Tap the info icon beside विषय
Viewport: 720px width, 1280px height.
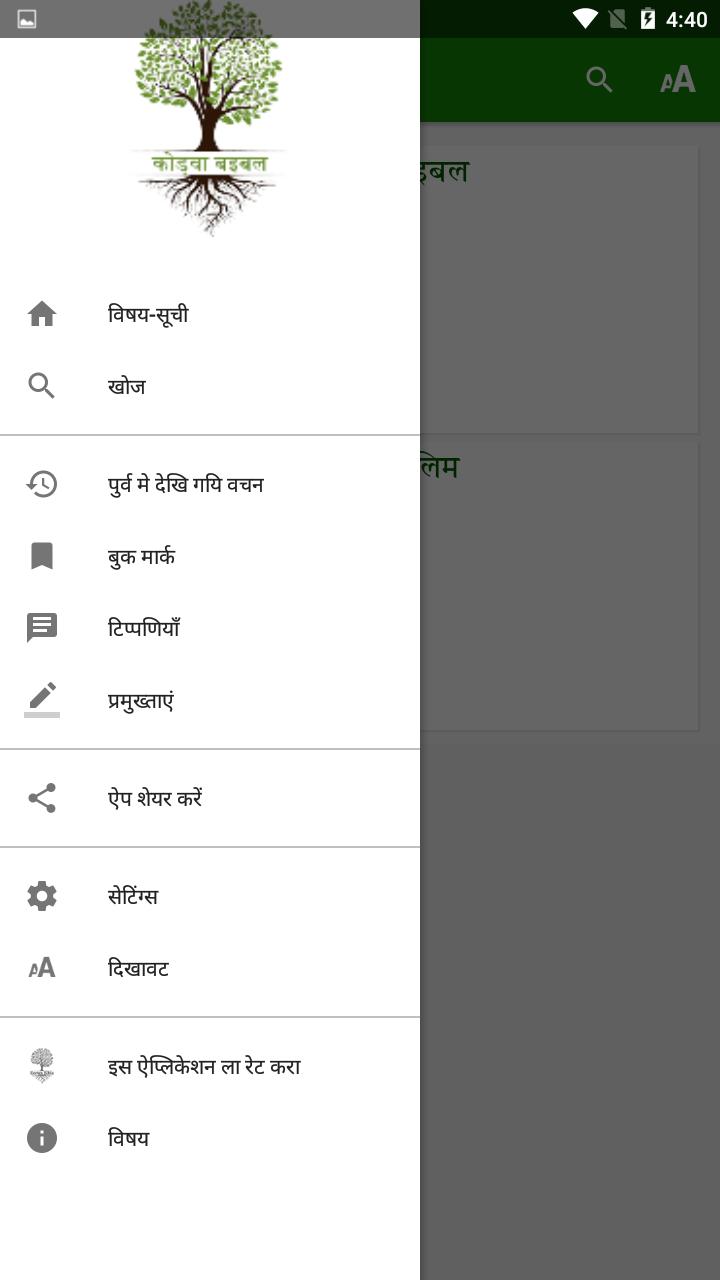pos(42,1138)
